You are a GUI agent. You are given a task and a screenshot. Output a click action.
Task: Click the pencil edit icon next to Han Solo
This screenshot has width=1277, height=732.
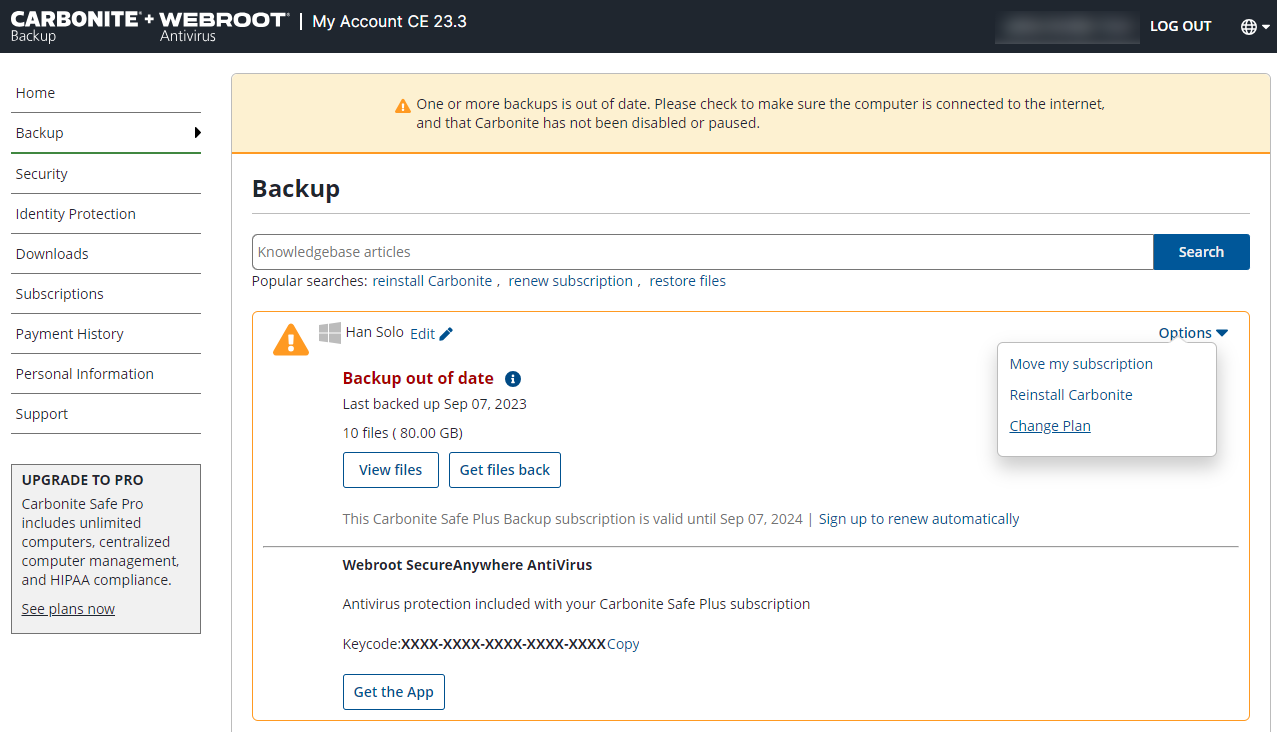click(x=446, y=334)
